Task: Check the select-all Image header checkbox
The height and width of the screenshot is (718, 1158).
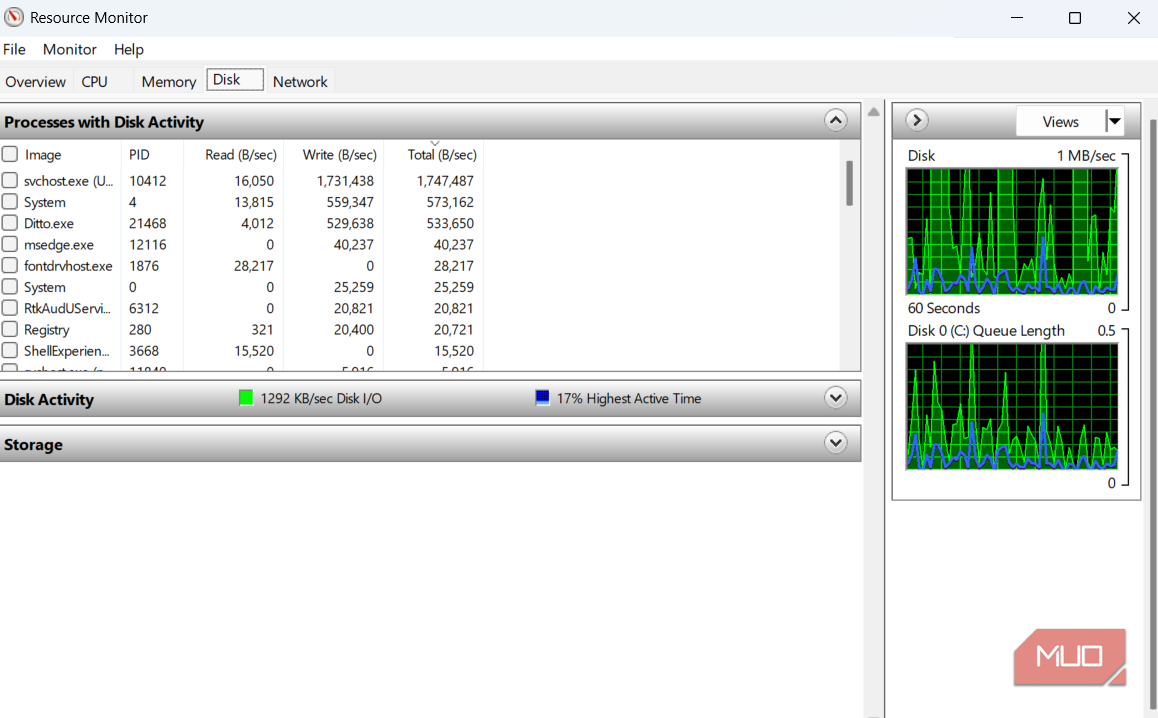Action: pos(10,154)
